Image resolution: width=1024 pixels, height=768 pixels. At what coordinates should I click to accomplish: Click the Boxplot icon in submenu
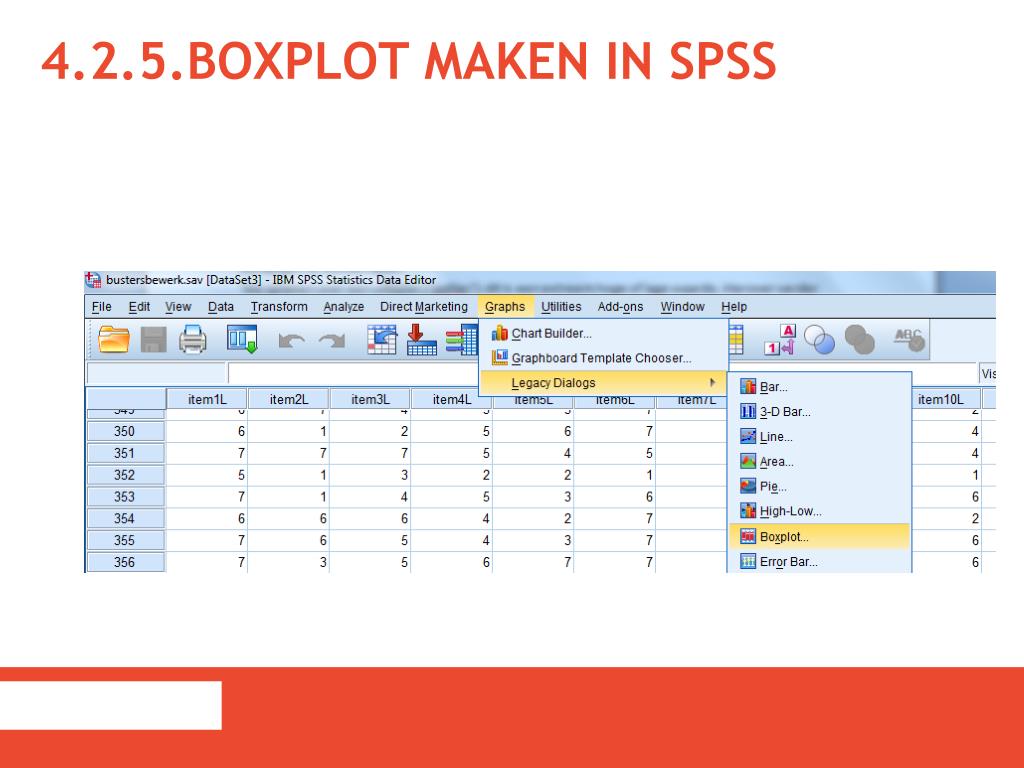pyautogui.click(x=748, y=536)
